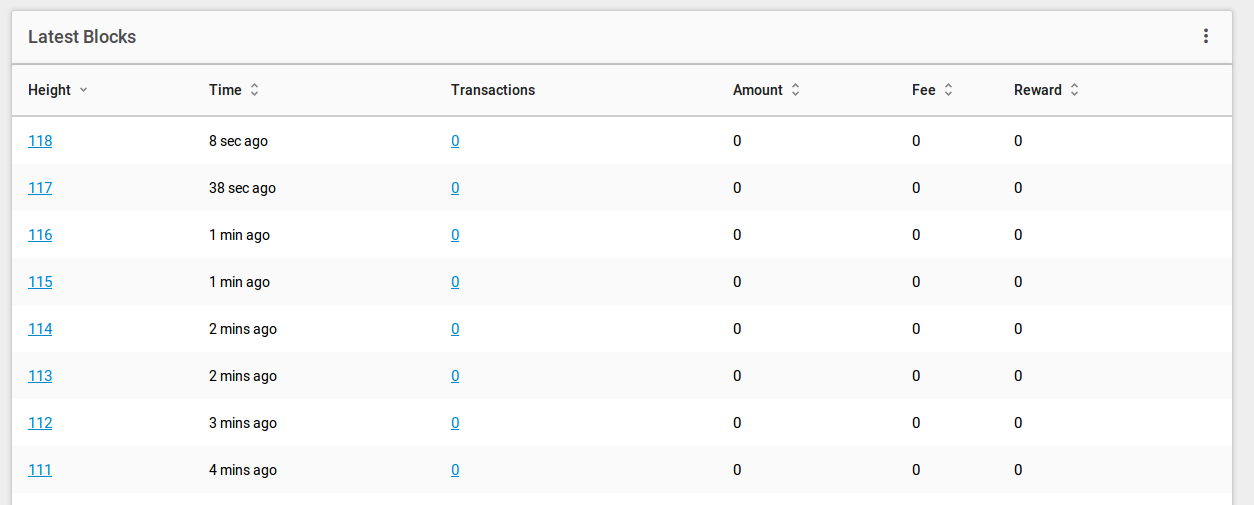Toggle sort arrows next to Fee

point(948,90)
